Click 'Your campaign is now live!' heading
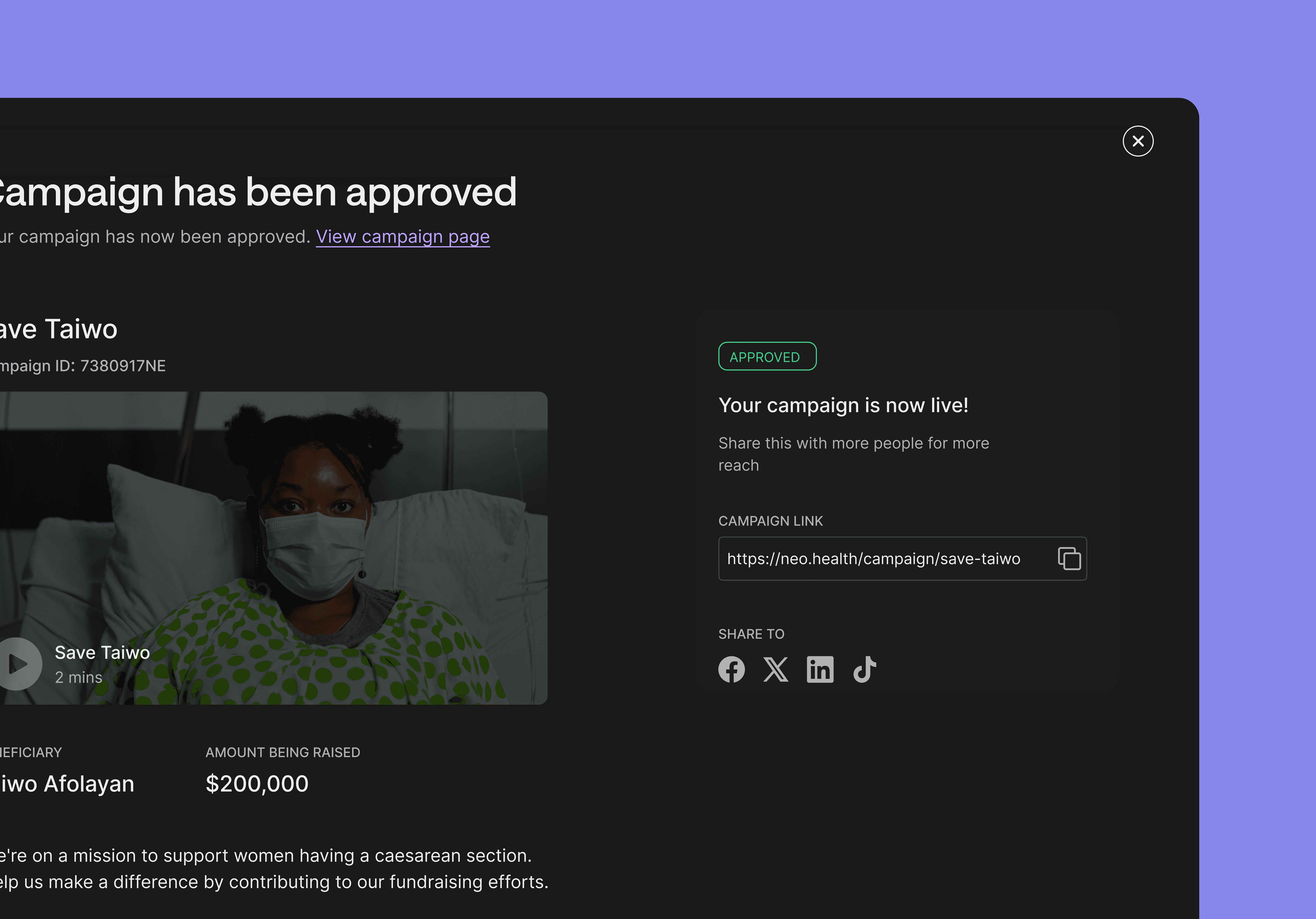The width and height of the screenshot is (1316, 919). [843, 405]
